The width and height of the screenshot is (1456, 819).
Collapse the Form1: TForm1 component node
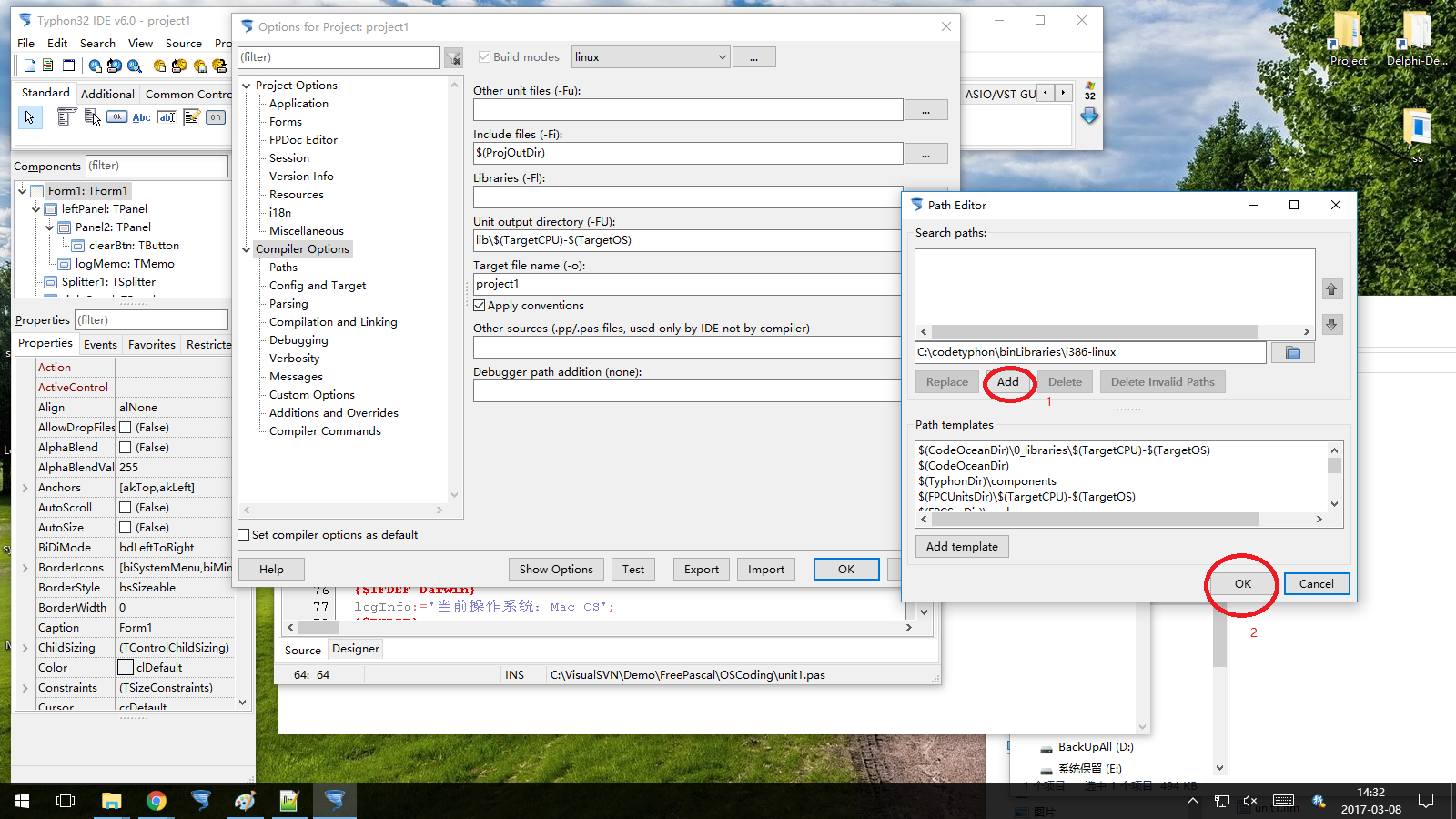coord(23,191)
